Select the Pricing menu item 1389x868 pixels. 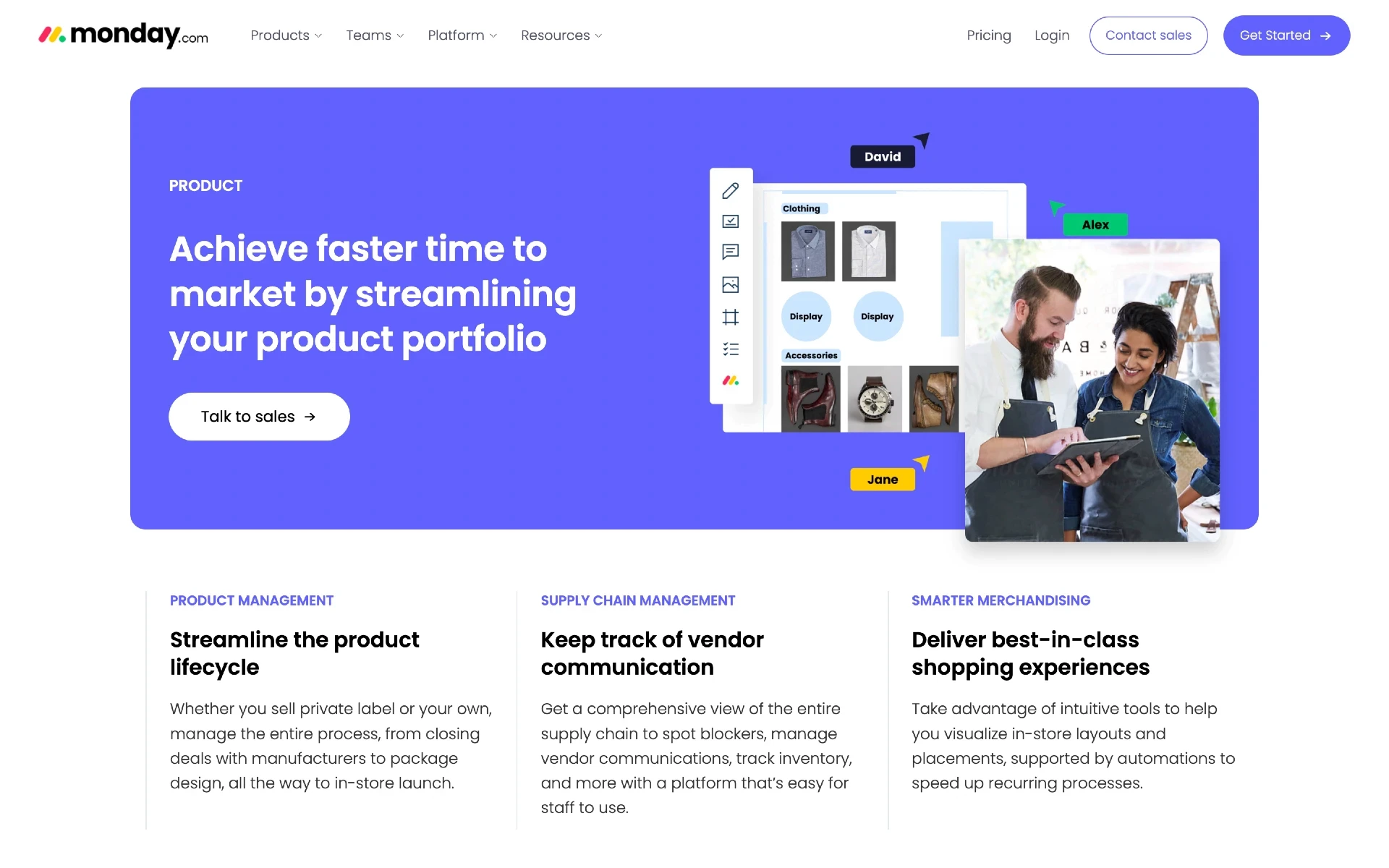click(x=989, y=35)
